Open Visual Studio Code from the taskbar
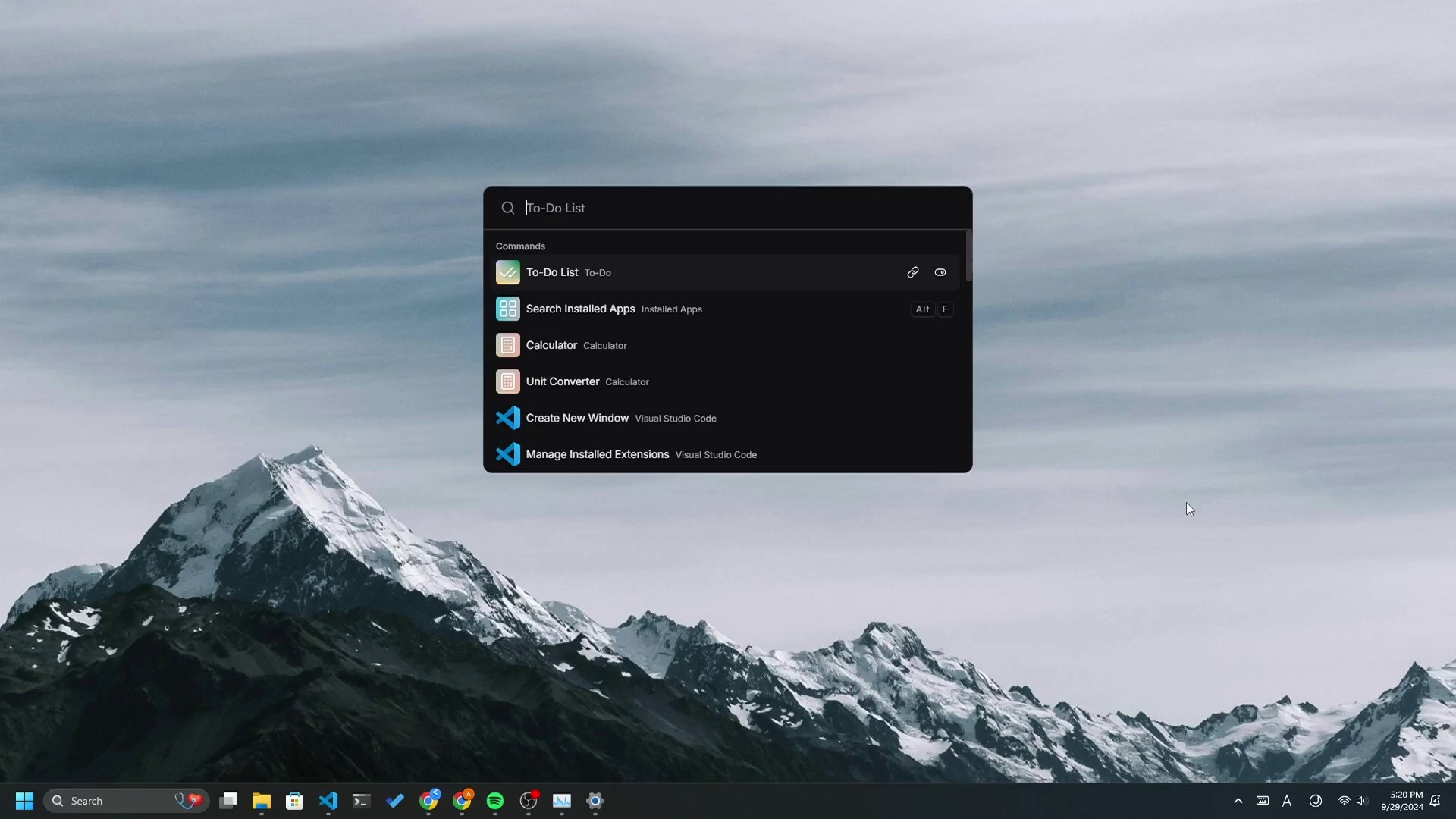The image size is (1456, 819). 328,801
